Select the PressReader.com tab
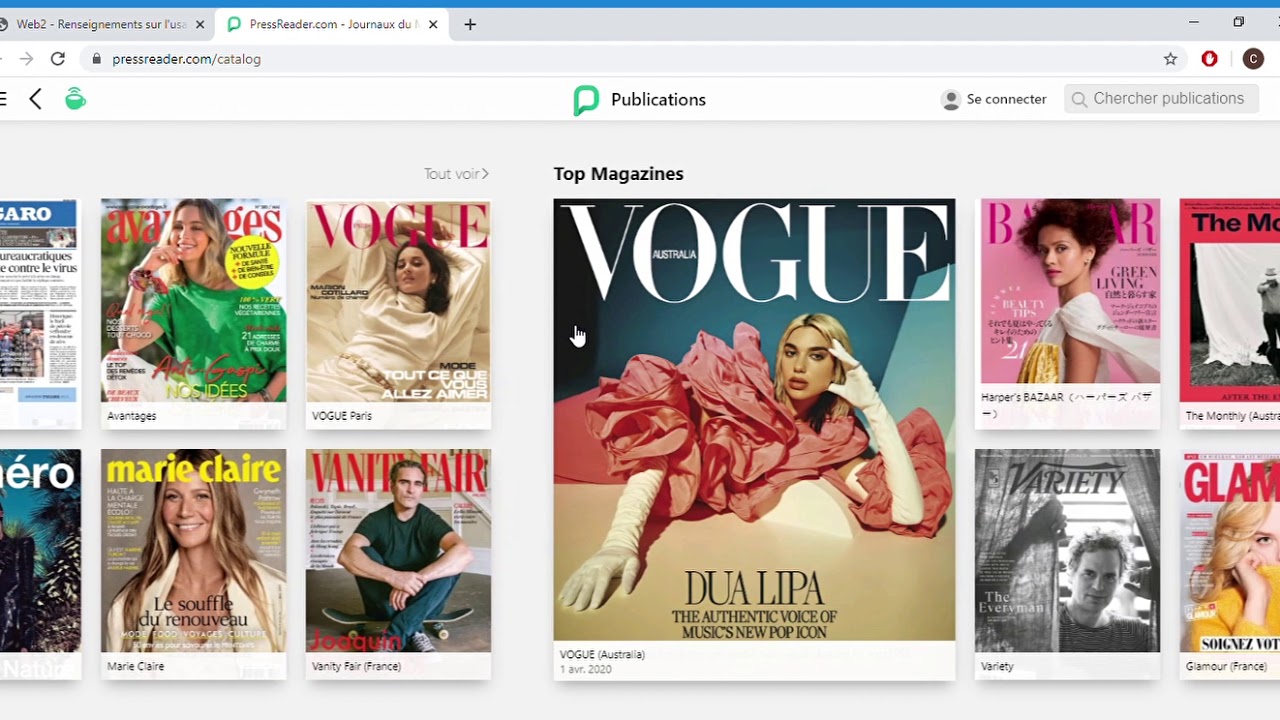Image resolution: width=1280 pixels, height=720 pixels. (x=330, y=24)
